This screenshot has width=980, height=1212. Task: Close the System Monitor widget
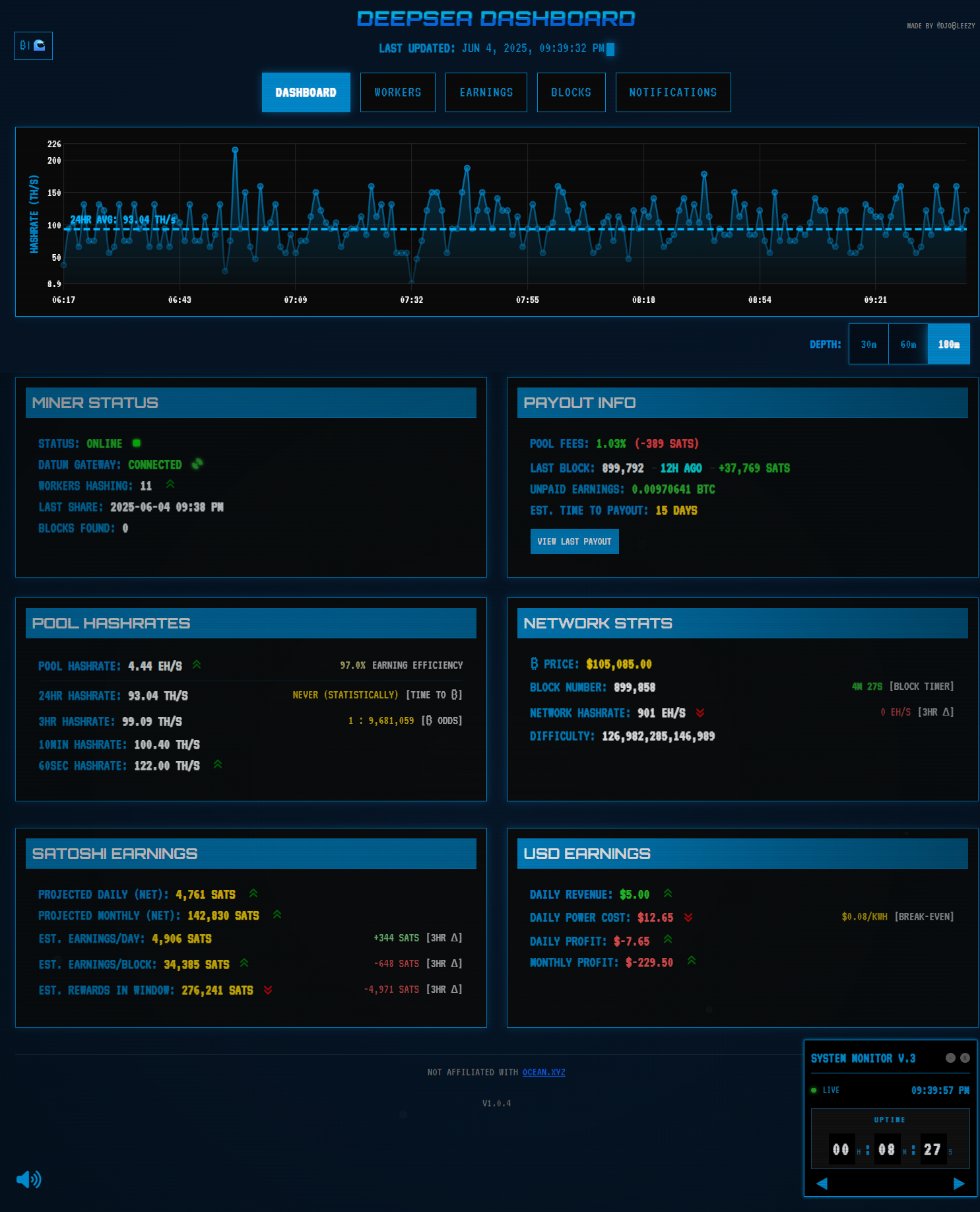[965, 1058]
